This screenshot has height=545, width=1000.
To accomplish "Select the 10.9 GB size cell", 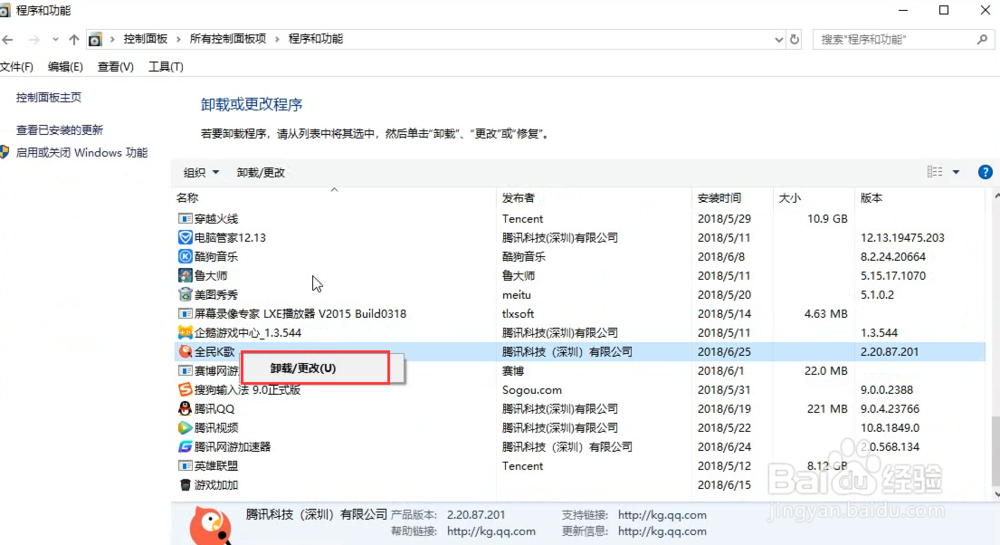I will coord(827,219).
